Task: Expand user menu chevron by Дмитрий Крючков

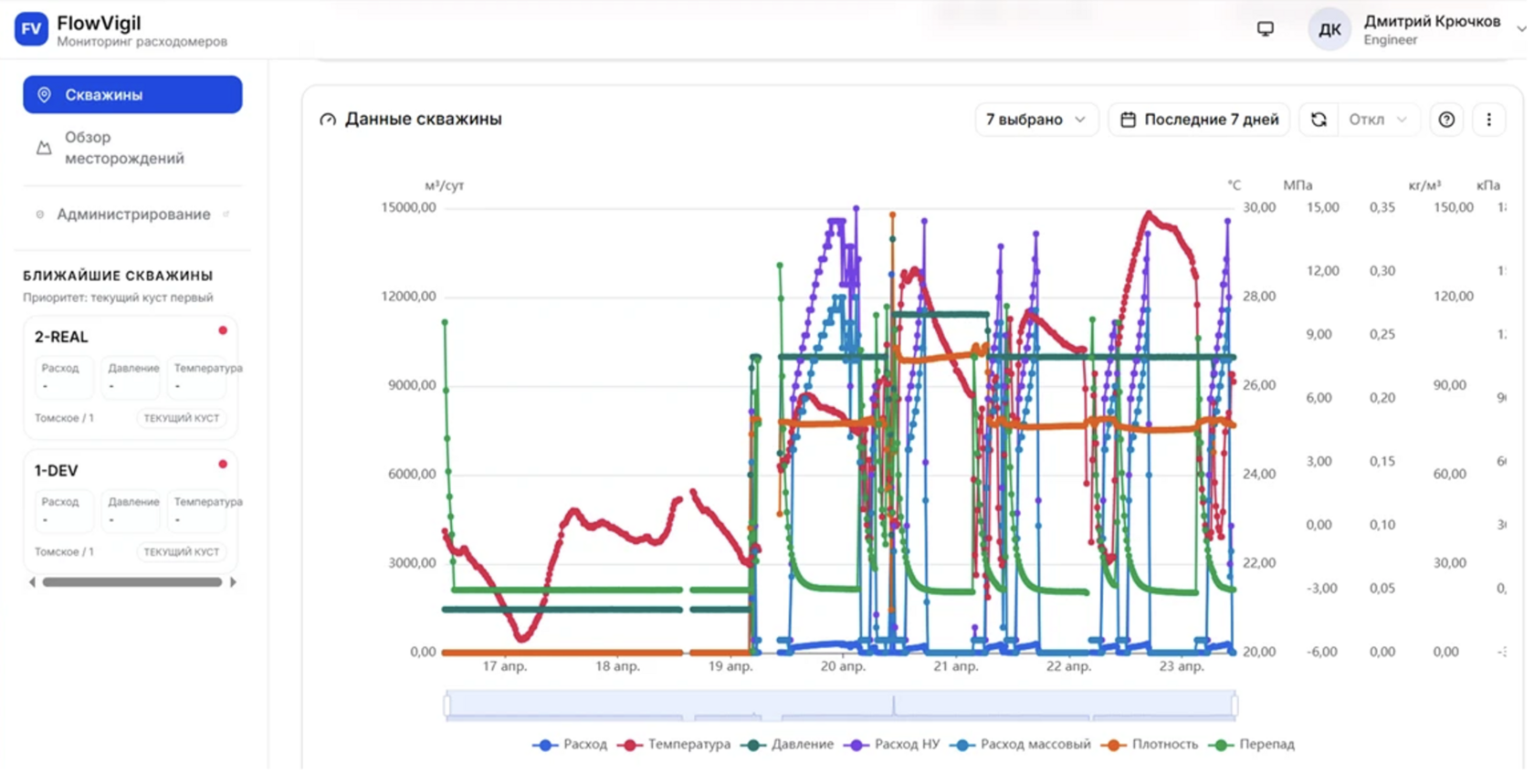Action: (x=1520, y=29)
